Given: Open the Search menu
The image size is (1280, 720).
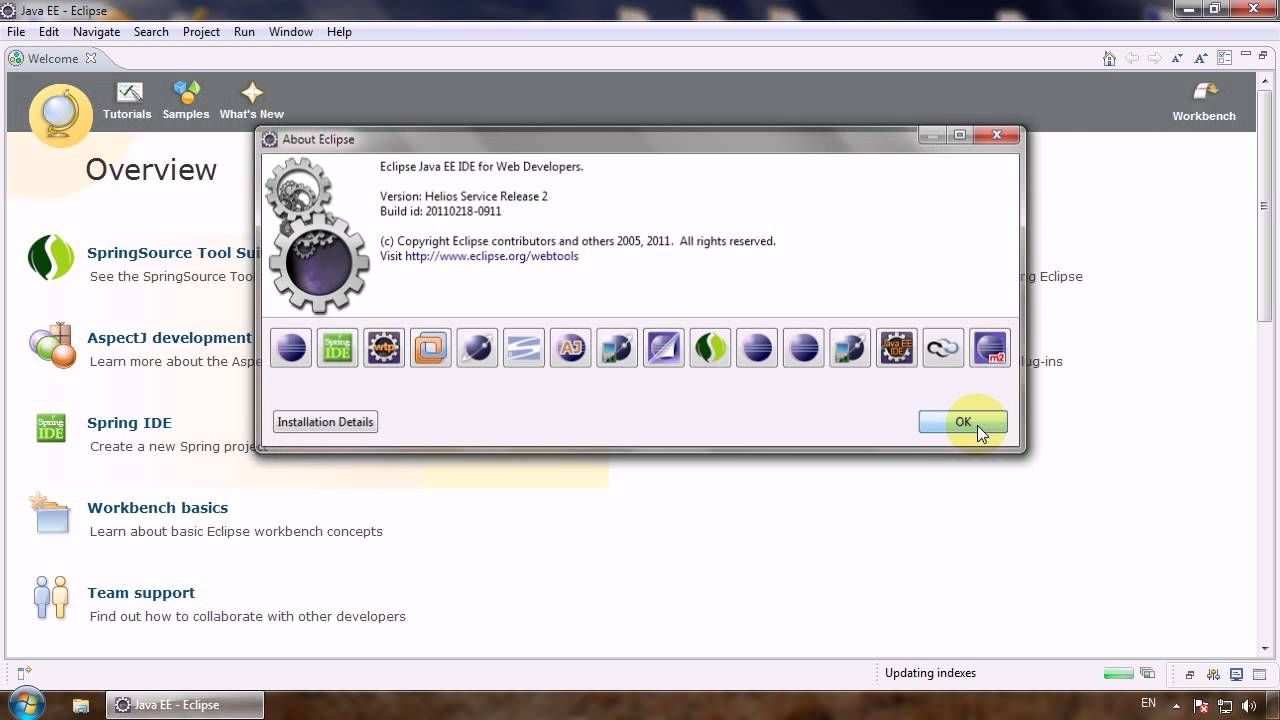Looking at the screenshot, I should click(x=151, y=32).
